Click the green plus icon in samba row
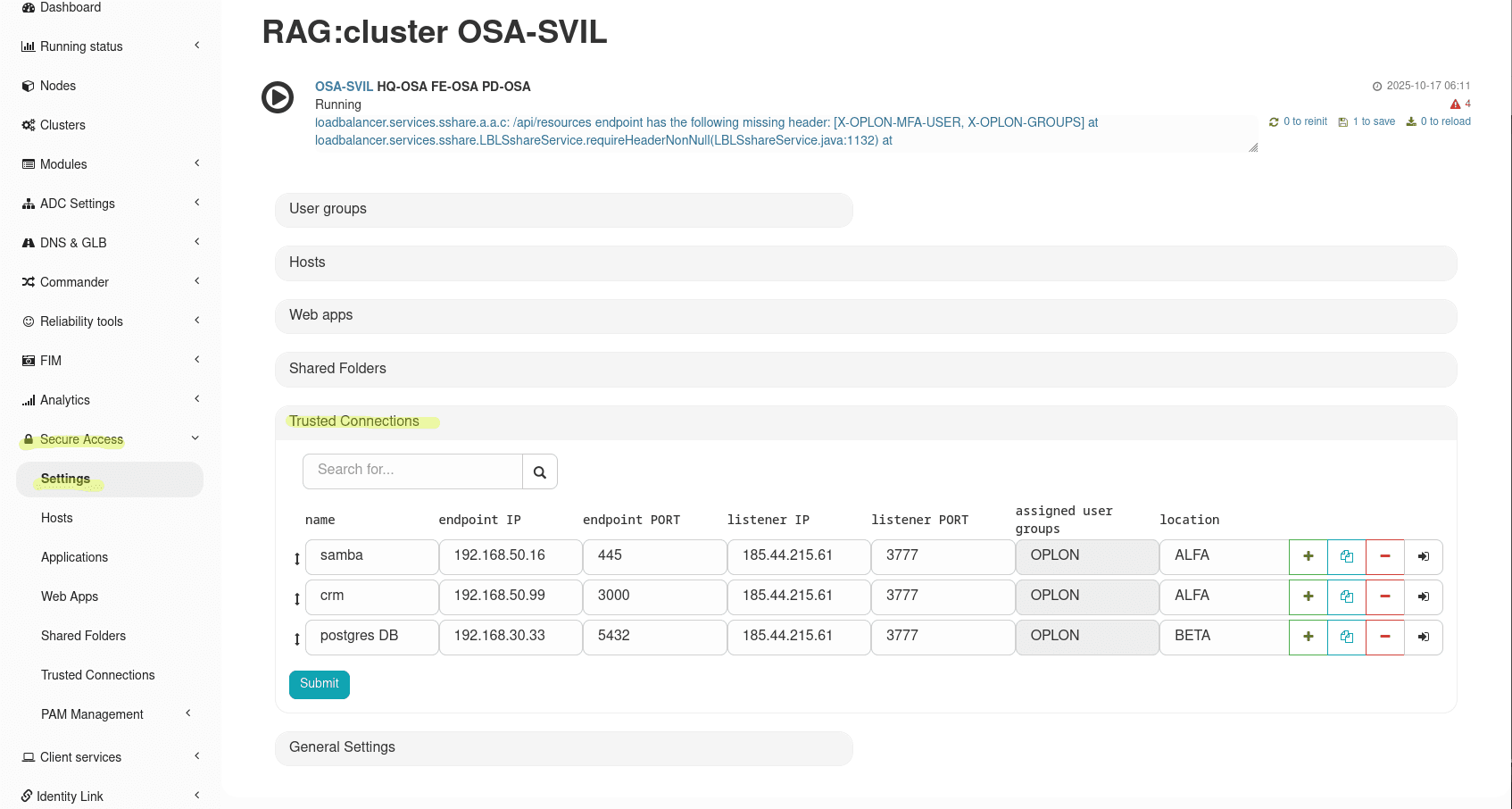The width and height of the screenshot is (1512, 809). coord(1308,556)
